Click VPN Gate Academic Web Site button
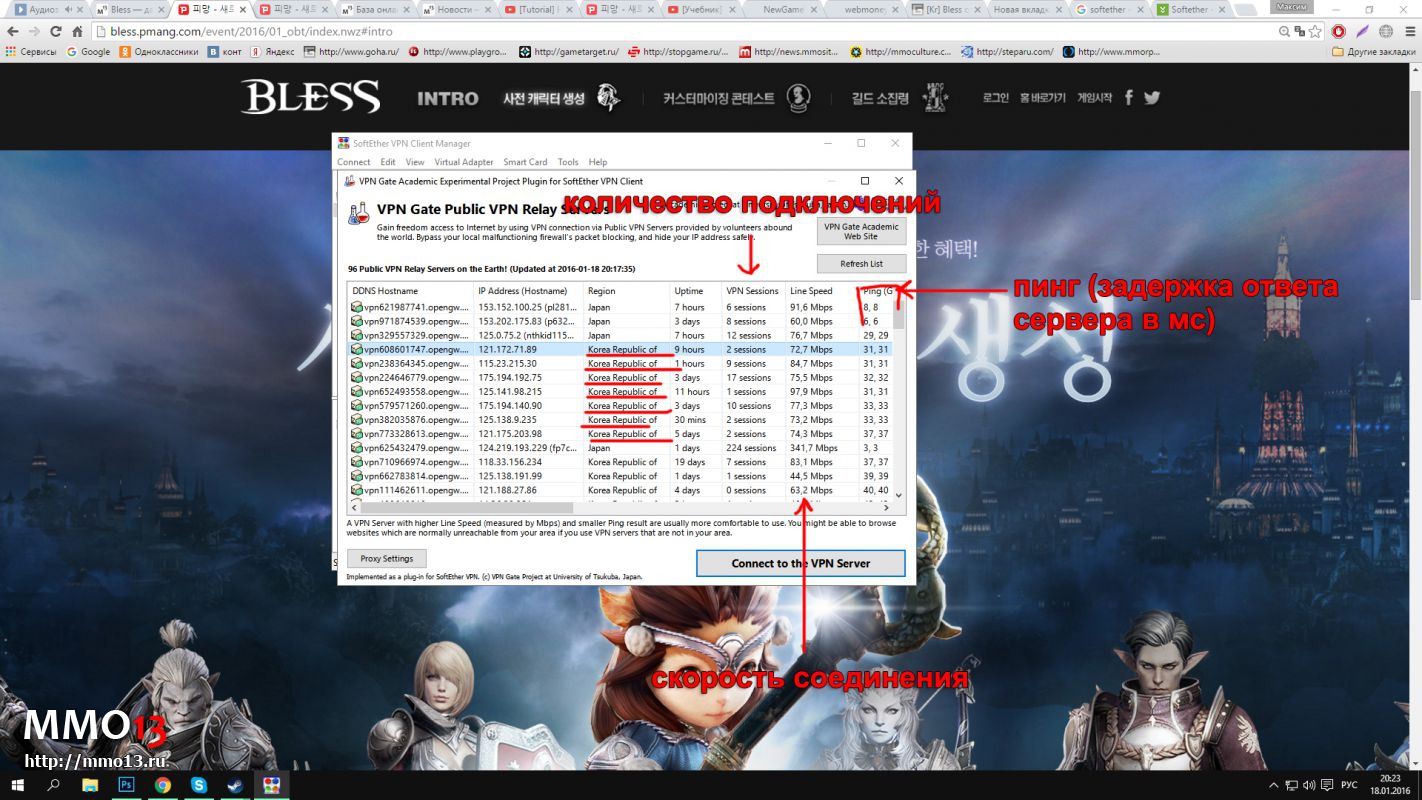This screenshot has width=1422, height=800. coord(861,231)
